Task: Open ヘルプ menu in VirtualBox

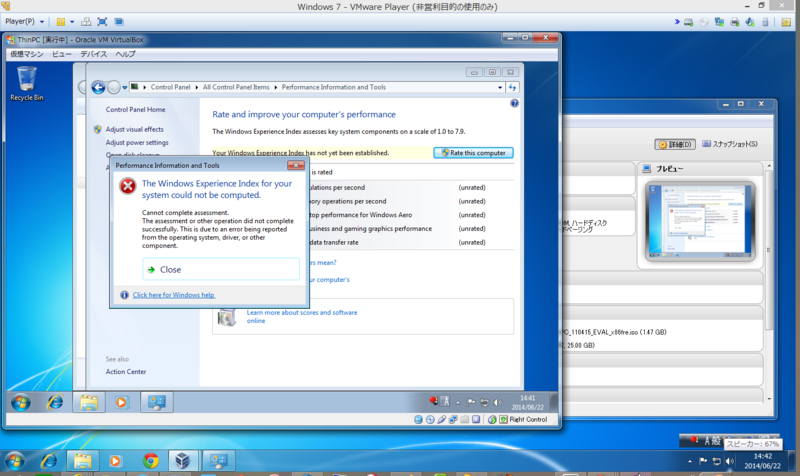Action: (x=126, y=54)
